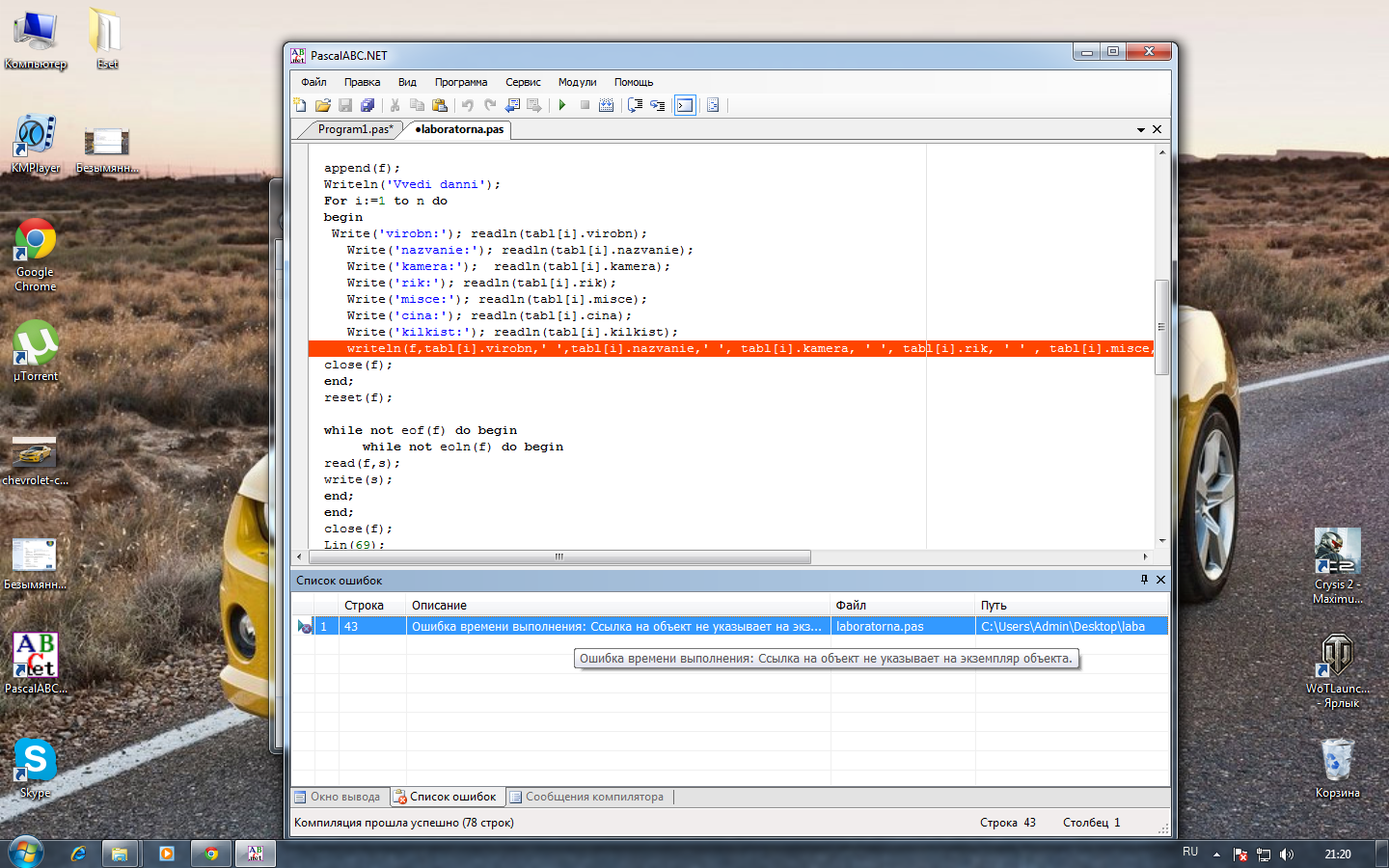1389x868 pixels.
Task: Expand the open documents dropdown arrow
Action: [1141, 129]
